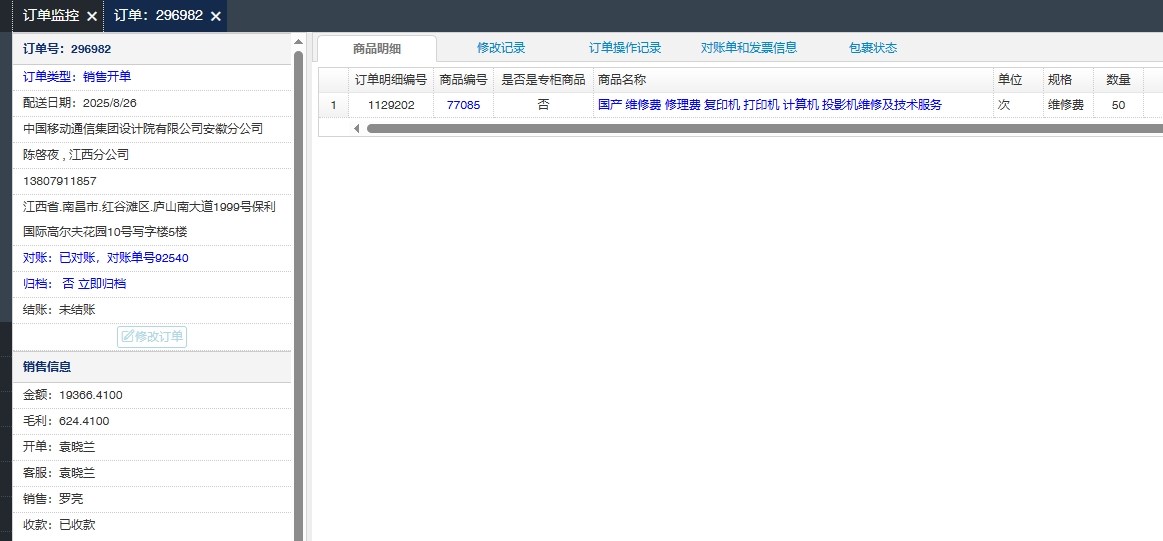
Task: View the 包裹状态 tab
Action: point(873,48)
